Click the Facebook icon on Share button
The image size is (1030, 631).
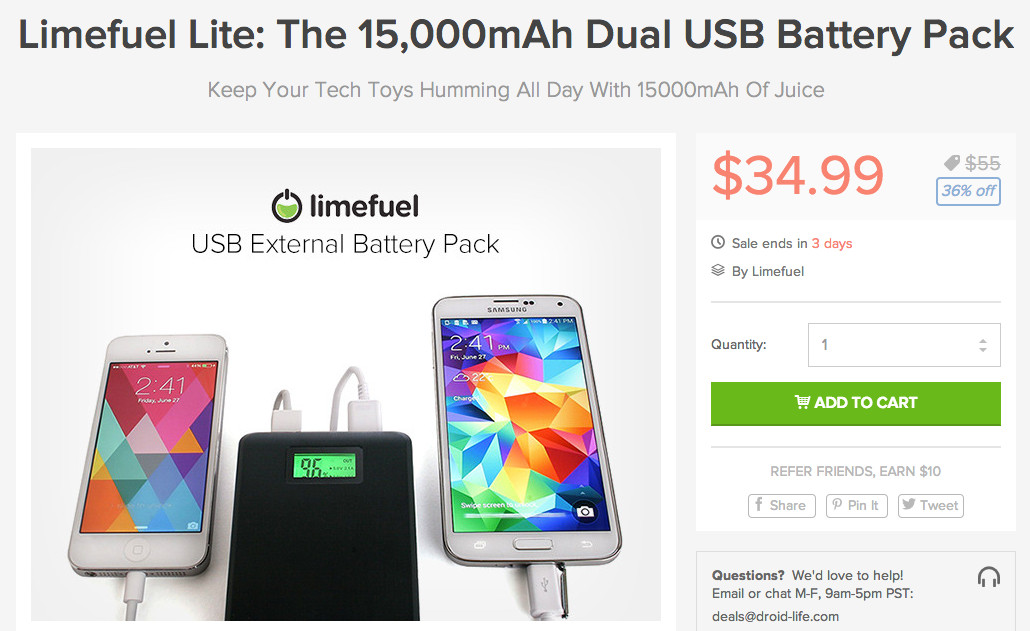[x=759, y=504]
